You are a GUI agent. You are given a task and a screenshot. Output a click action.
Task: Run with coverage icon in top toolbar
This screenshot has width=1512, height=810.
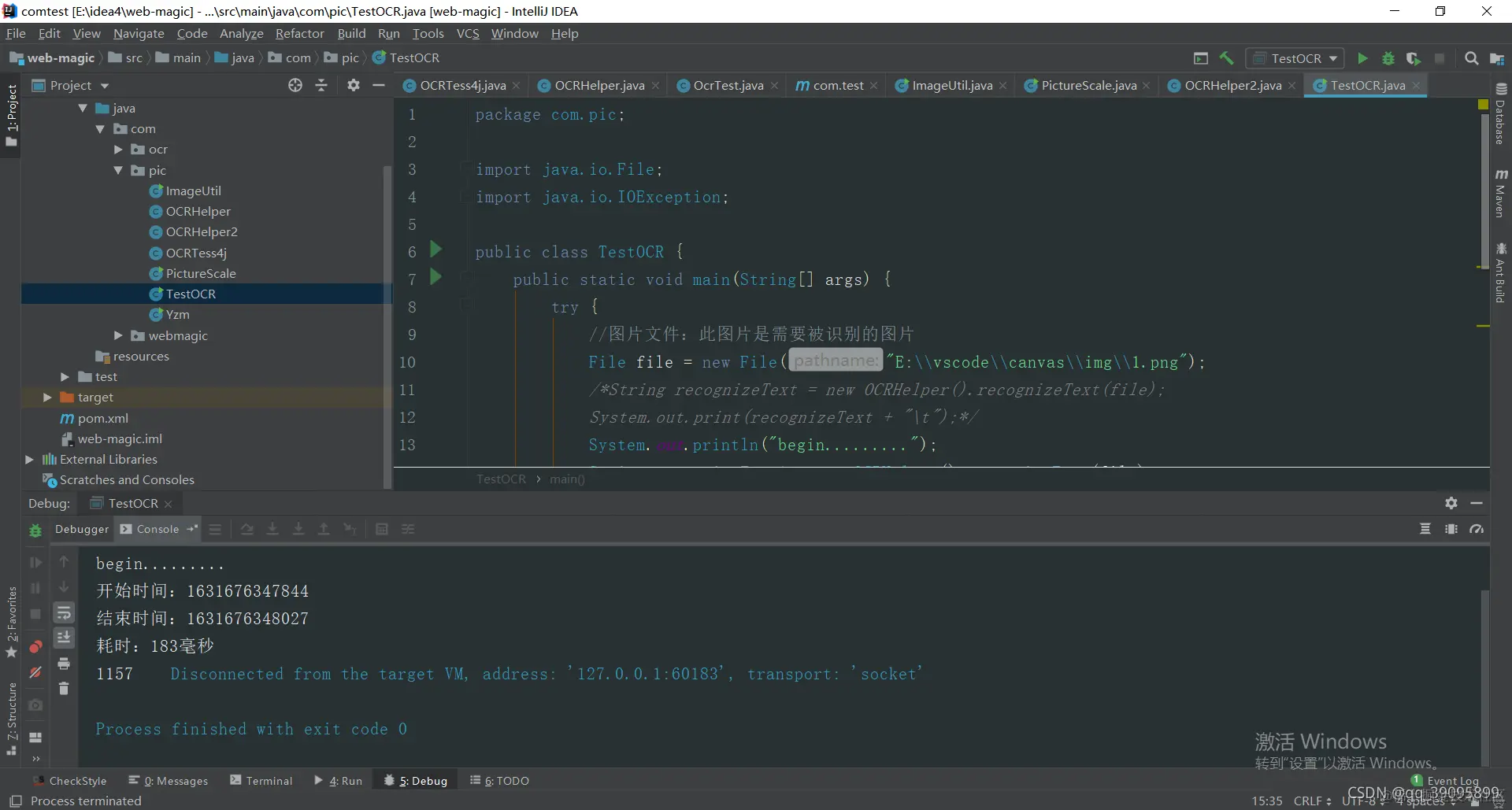point(1414,58)
